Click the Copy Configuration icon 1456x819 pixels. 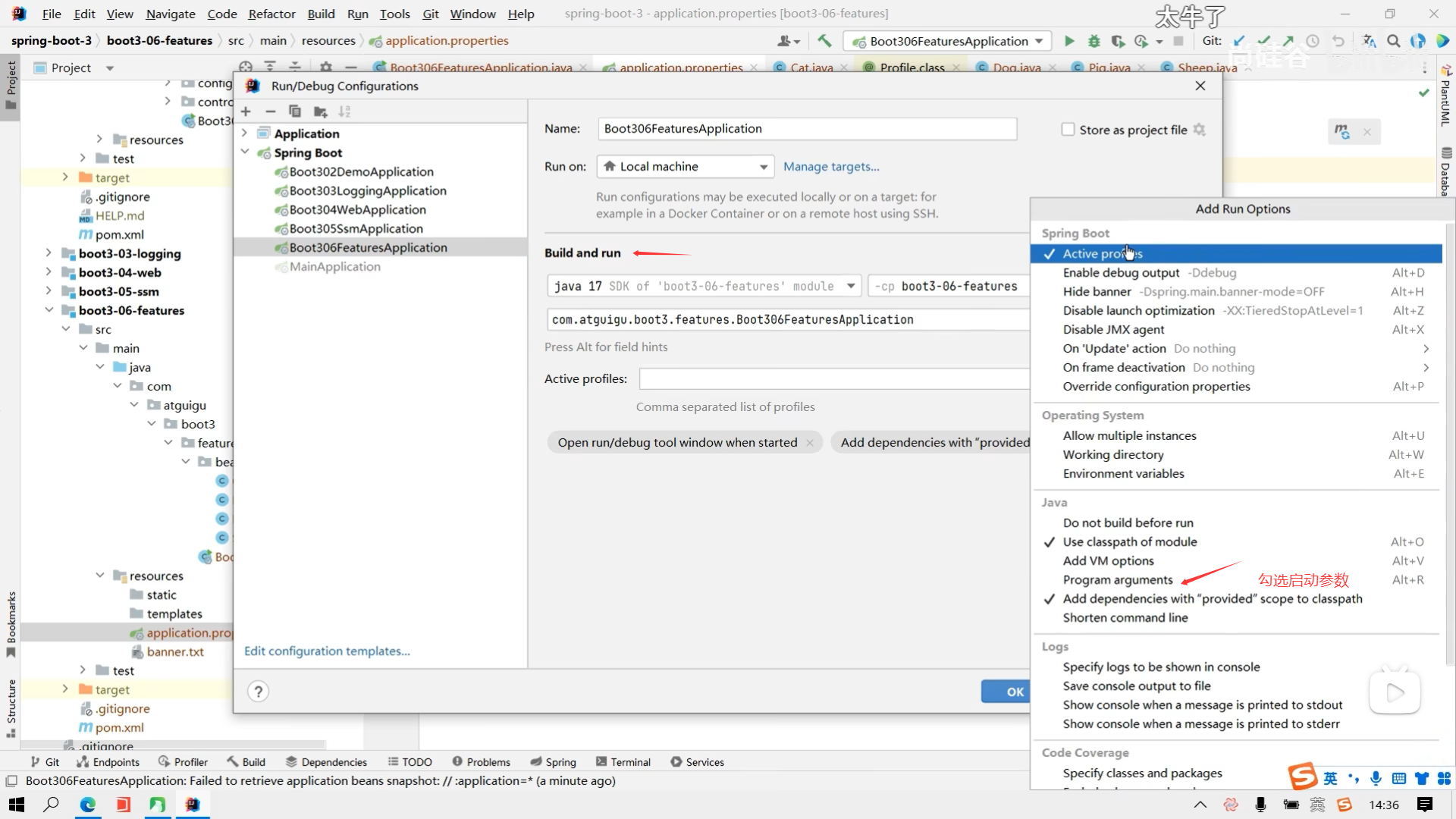295,111
